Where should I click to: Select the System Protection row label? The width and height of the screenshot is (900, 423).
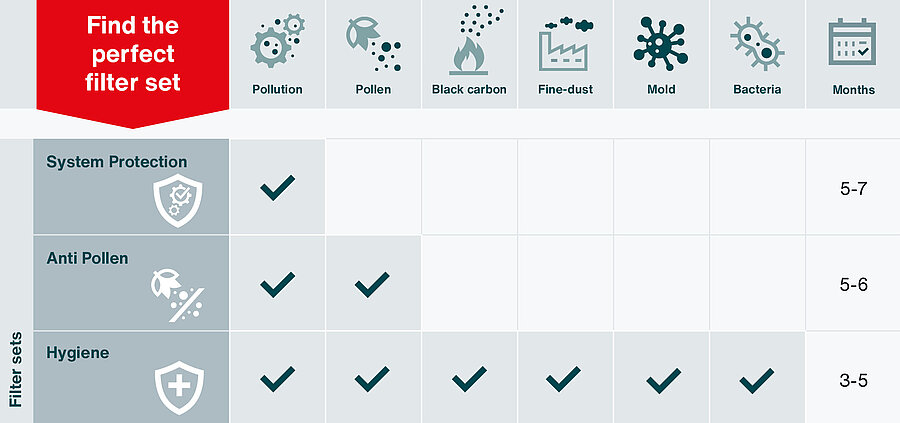[116, 162]
